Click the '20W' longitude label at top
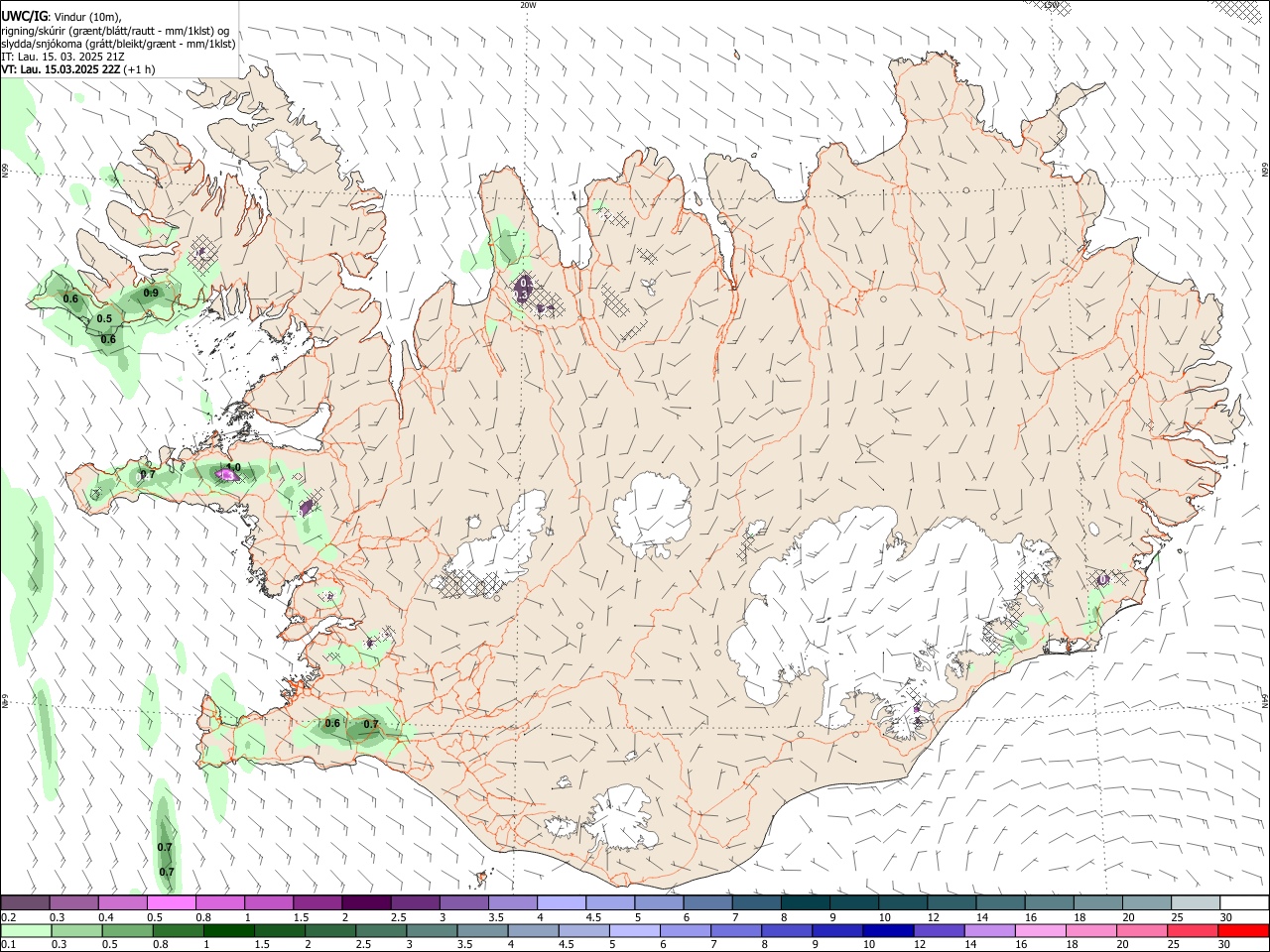Screen dimensions: 1270x952 [x=528, y=5]
